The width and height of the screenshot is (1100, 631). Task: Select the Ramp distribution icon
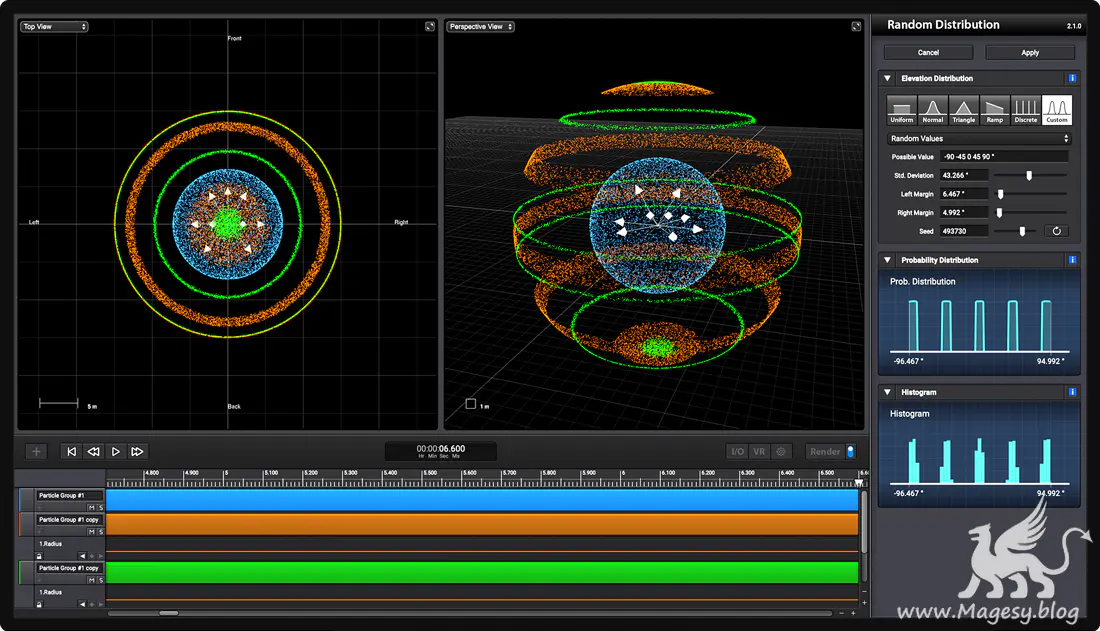(995, 110)
